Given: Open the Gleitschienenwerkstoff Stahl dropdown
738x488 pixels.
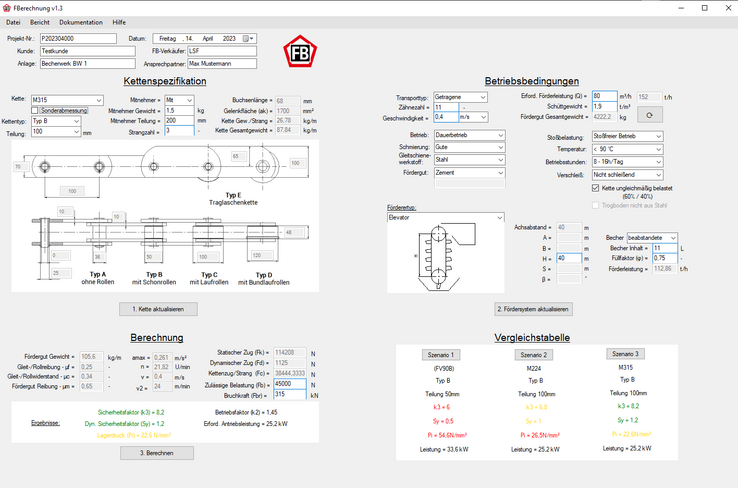Looking at the screenshot, I should (x=469, y=160).
